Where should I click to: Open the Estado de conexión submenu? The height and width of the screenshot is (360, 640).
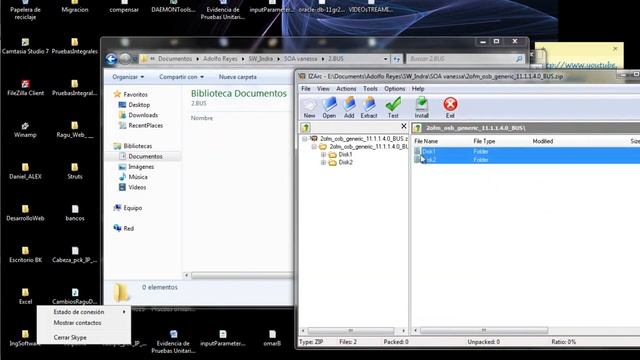pos(84,312)
